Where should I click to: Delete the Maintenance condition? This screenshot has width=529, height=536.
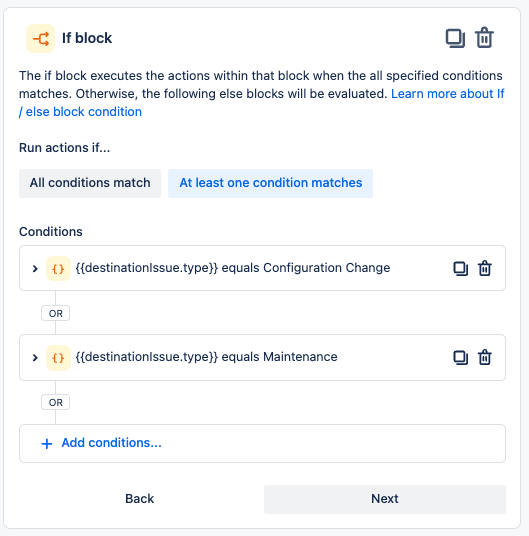(485, 357)
